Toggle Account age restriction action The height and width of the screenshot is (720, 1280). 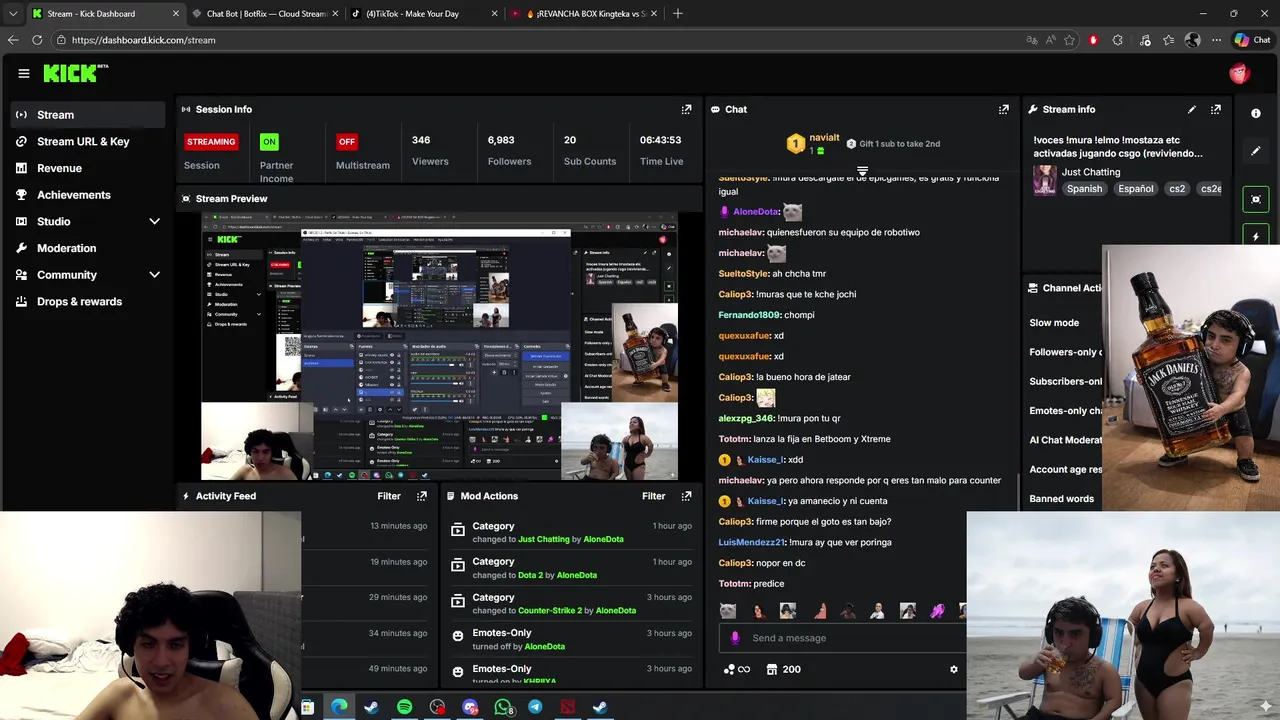1065,469
